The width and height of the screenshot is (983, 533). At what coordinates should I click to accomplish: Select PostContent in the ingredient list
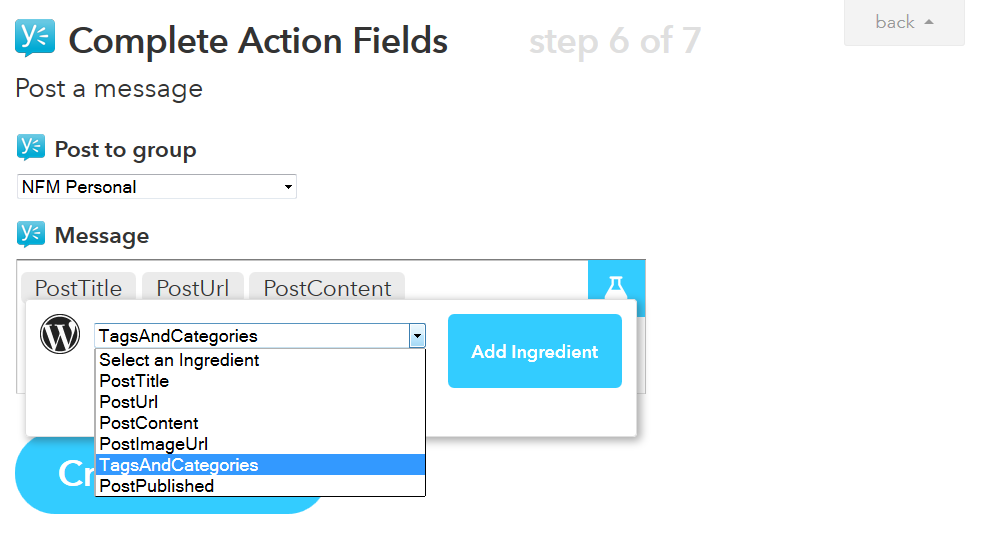tap(149, 423)
